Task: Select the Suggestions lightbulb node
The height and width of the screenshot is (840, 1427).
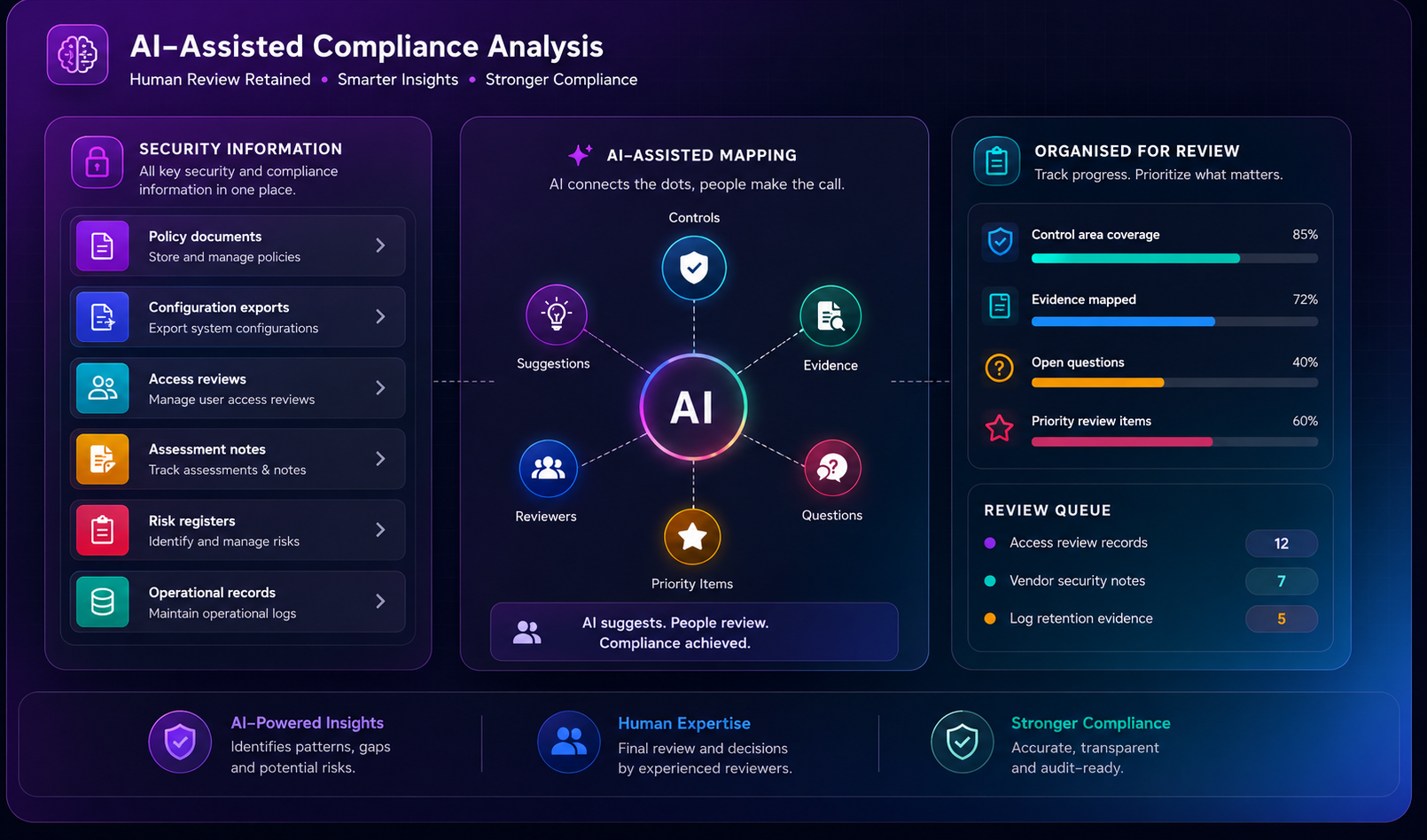Action: click(x=557, y=315)
